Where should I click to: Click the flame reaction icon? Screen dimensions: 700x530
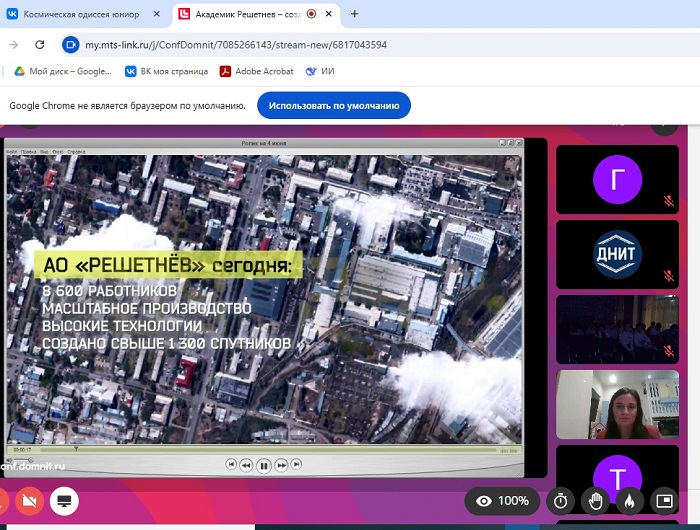coord(628,500)
